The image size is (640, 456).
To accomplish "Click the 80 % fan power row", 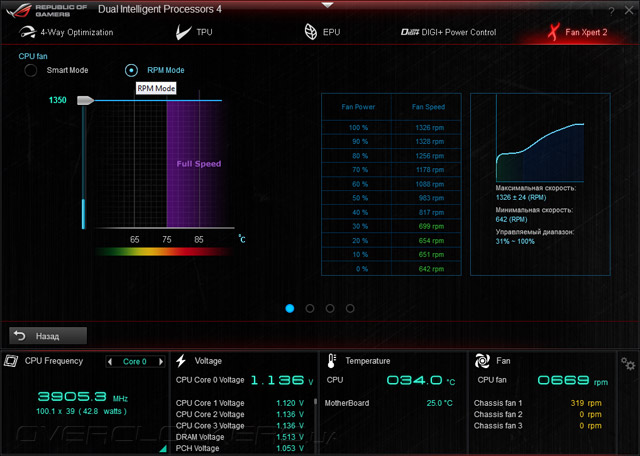I will coord(391,156).
